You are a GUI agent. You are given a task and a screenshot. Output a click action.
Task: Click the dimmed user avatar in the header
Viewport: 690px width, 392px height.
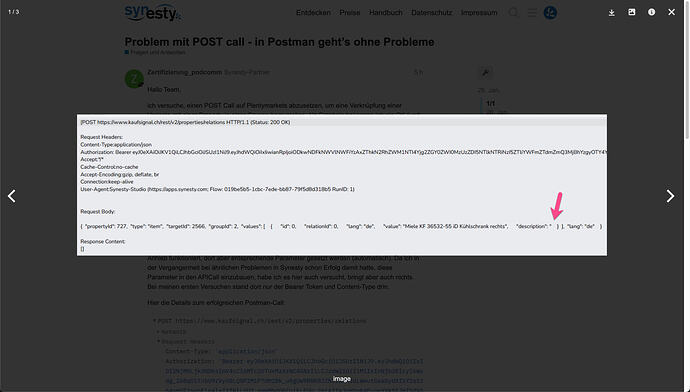(x=550, y=13)
